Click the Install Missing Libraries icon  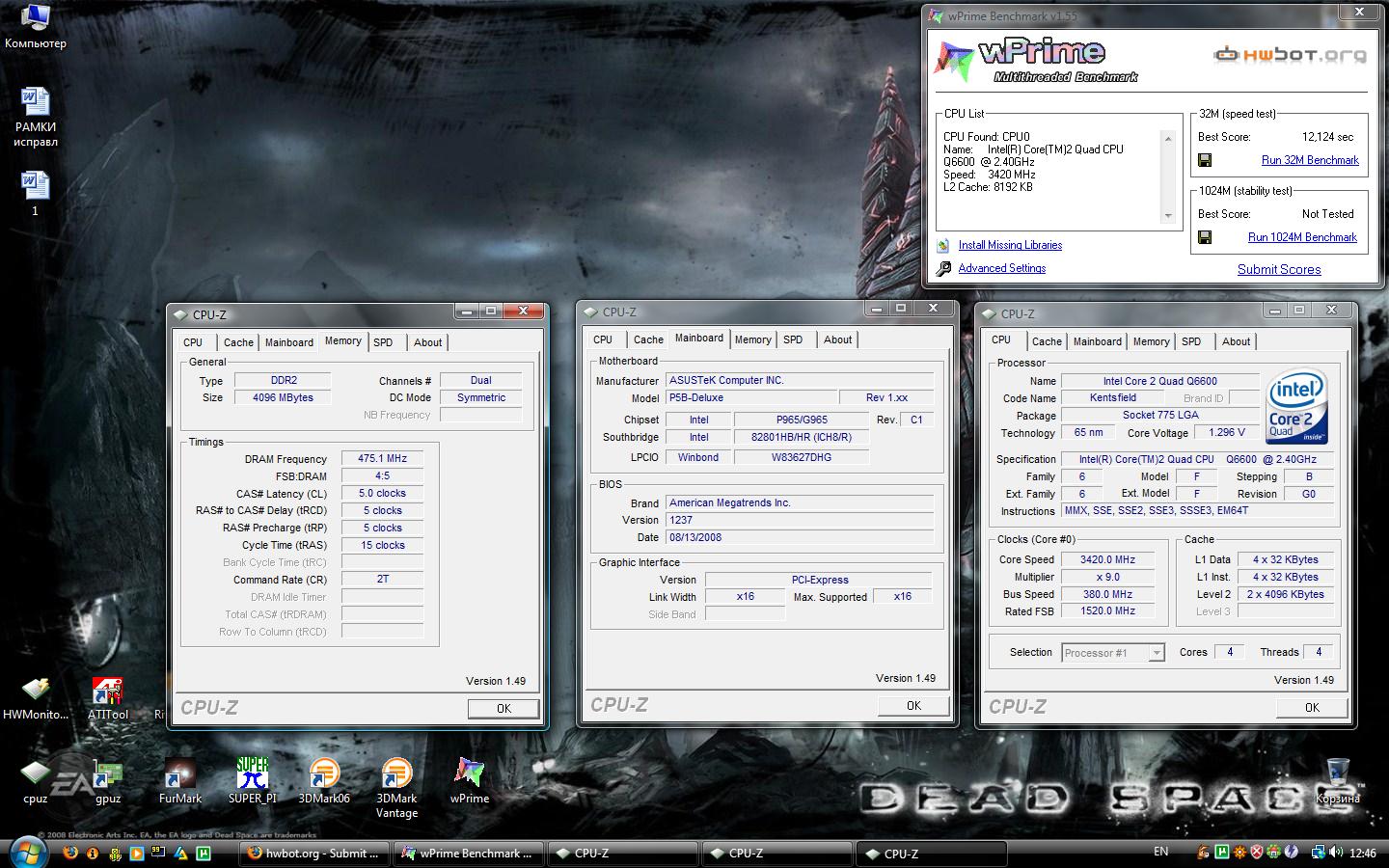943,245
